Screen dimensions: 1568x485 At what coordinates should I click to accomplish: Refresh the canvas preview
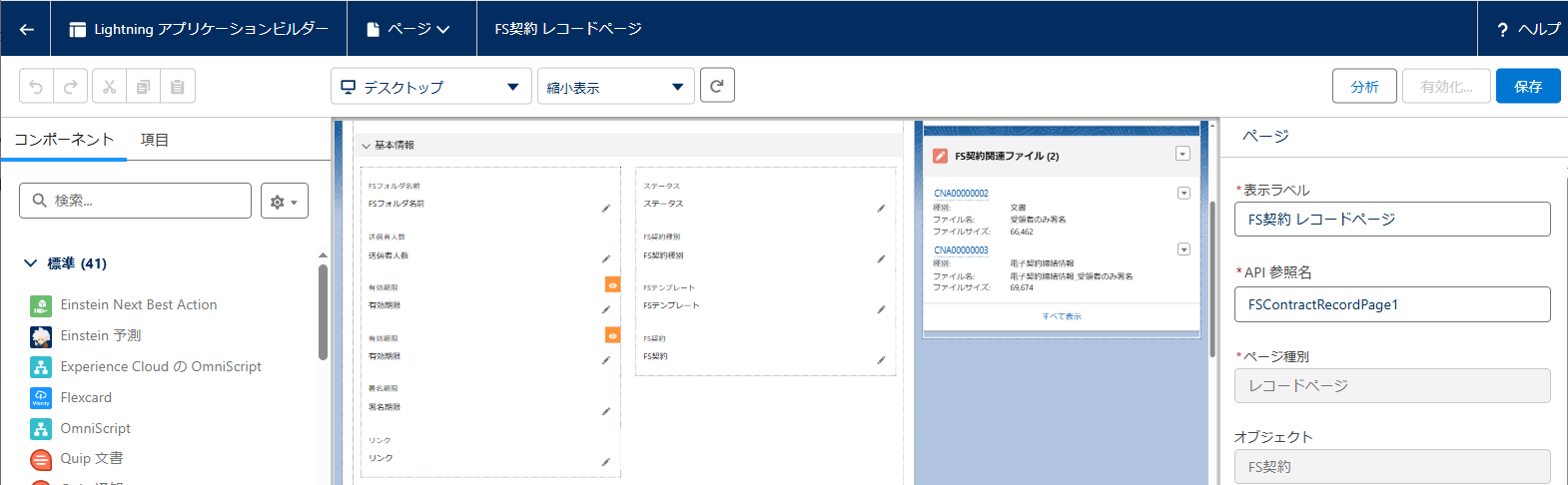[x=717, y=86]
